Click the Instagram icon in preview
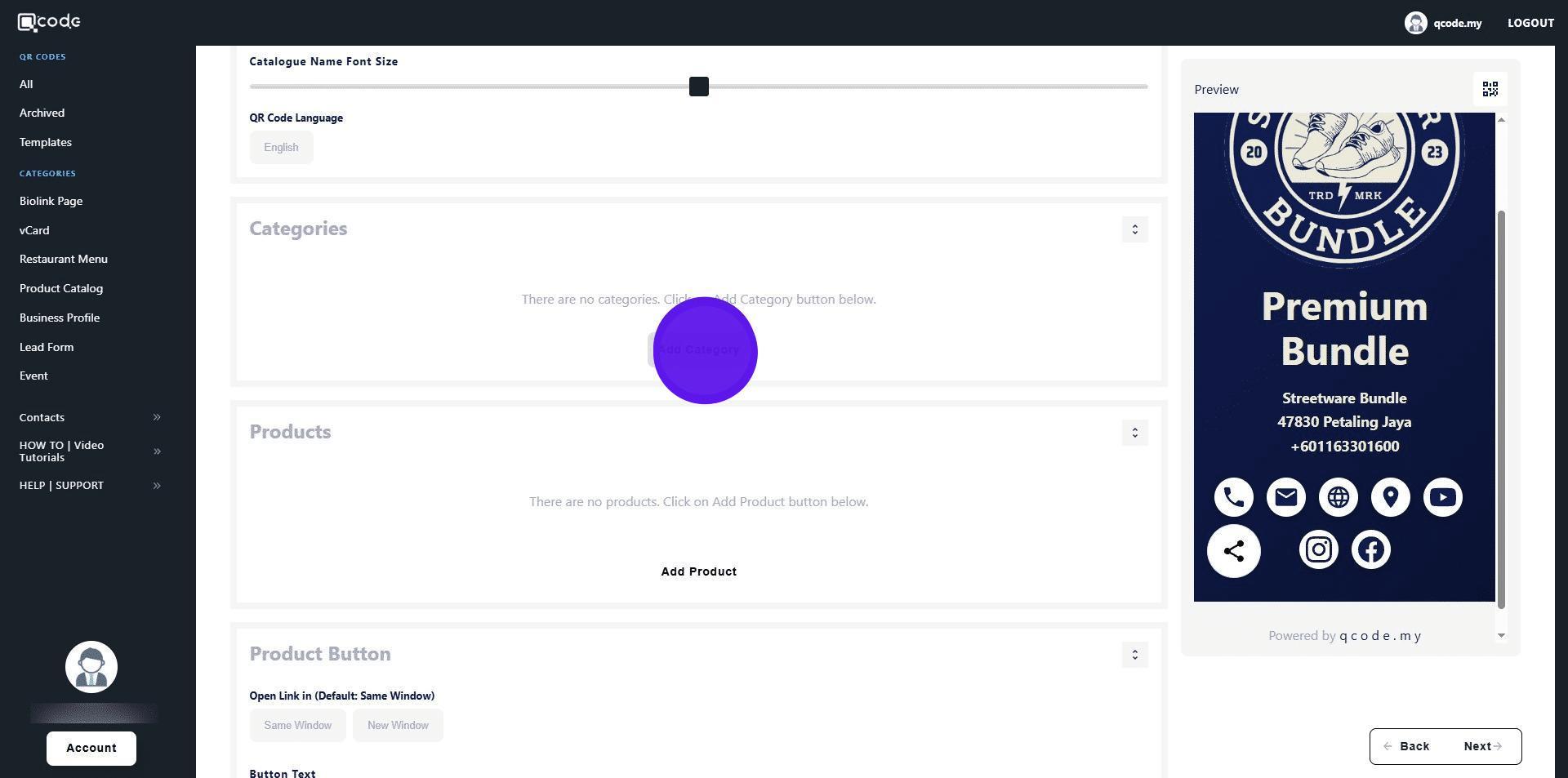The height and width of the screenshot is (778, 1568). pyautogui.click(x=1318, y=550)
